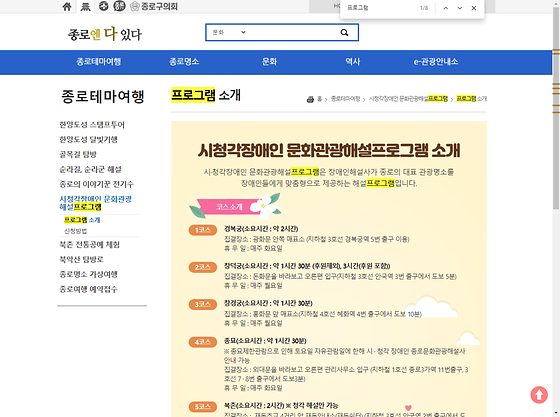Screen dimensions: 560x417
Task: Click the page vertical scrollbar thumb
Action: [556, 107]
